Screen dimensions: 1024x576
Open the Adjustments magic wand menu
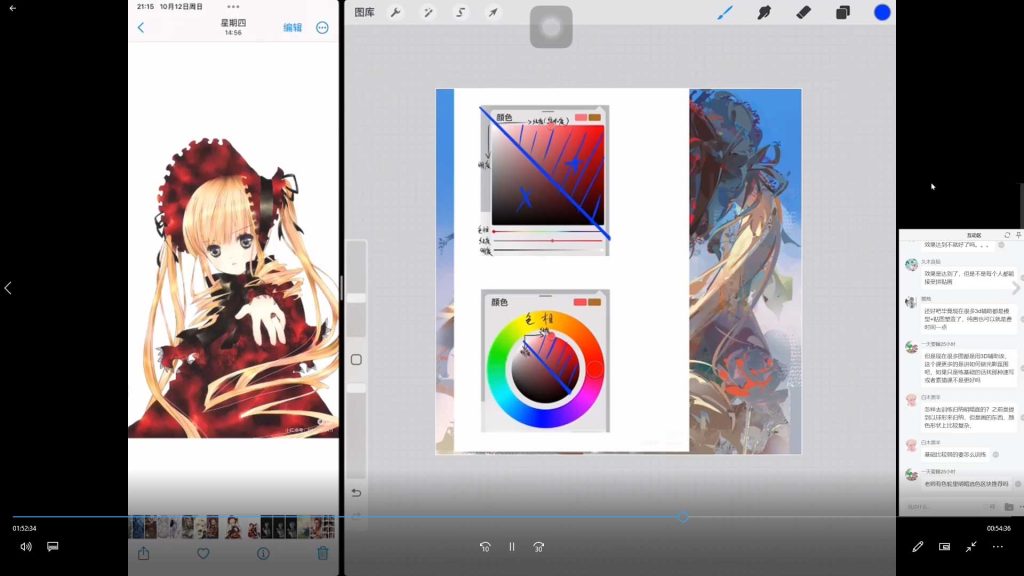coord(427,13)
